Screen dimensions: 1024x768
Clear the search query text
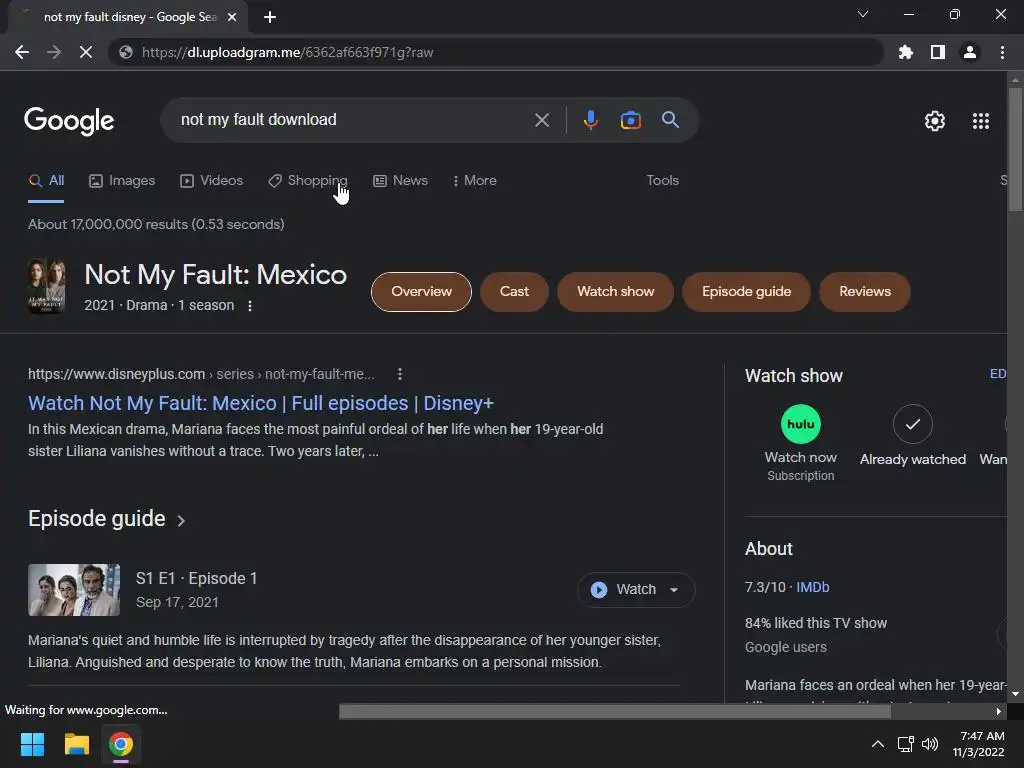click(541, 120)
